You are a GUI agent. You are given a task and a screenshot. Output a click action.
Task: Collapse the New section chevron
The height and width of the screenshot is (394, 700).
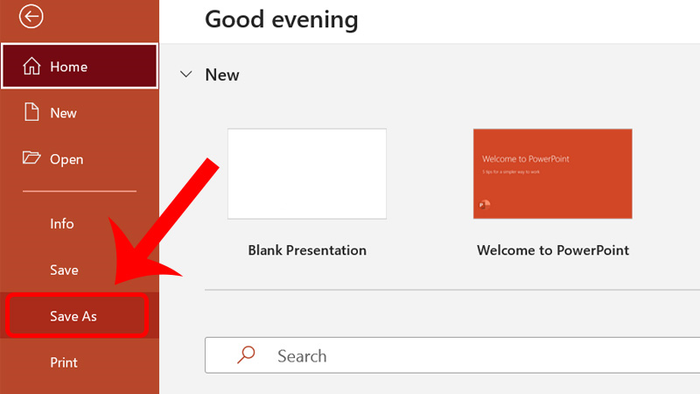click(x=186, y=74)
